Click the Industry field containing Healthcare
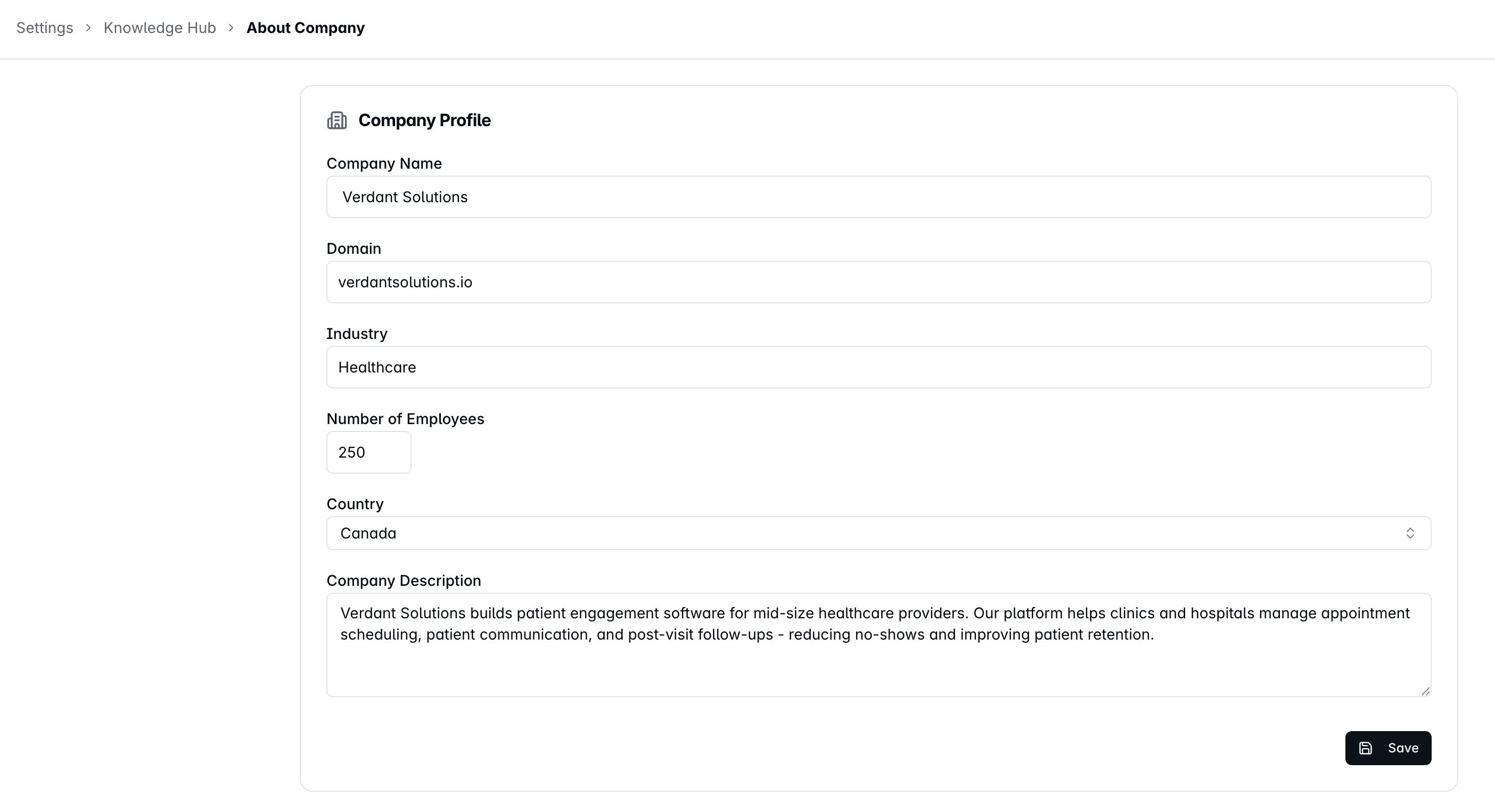Viewport: 1495px width, 812px height. (878, 367)
